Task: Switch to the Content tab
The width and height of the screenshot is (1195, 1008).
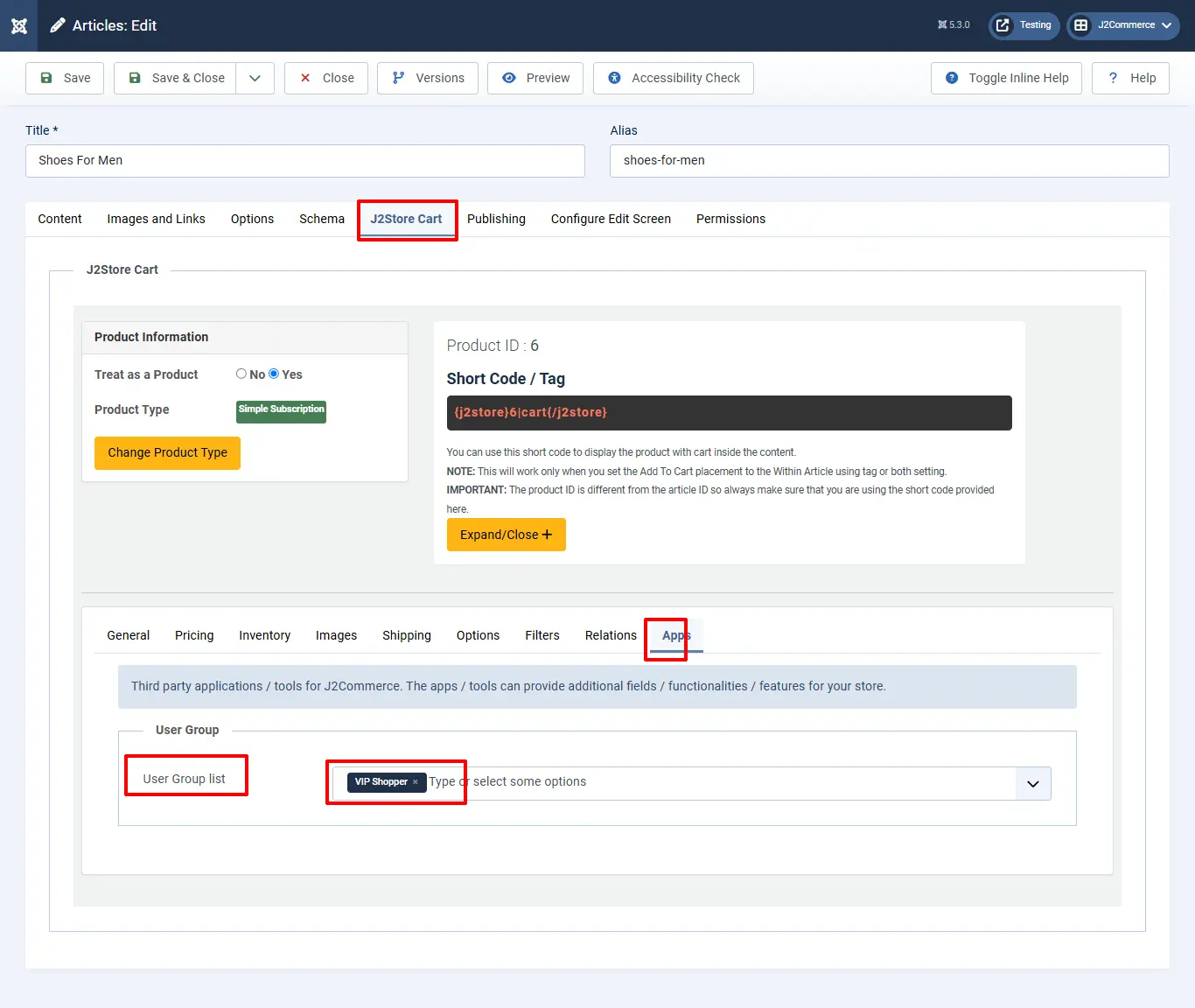Action: coord(59,219)
